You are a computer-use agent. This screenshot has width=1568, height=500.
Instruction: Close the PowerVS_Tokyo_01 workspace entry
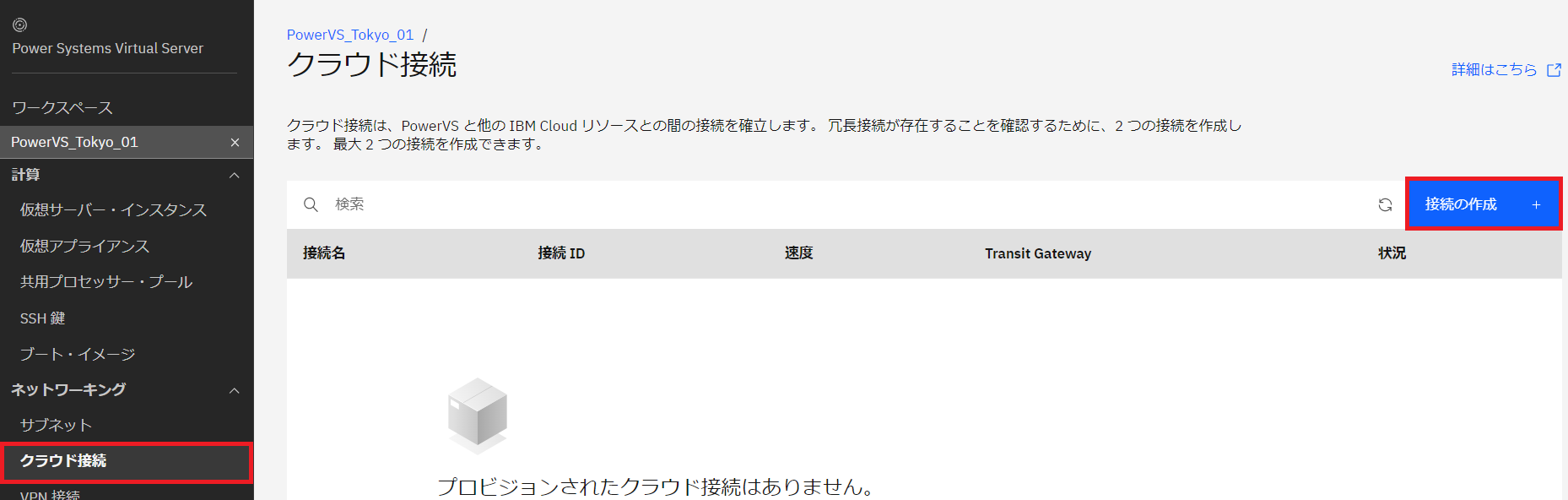point(235,143)
